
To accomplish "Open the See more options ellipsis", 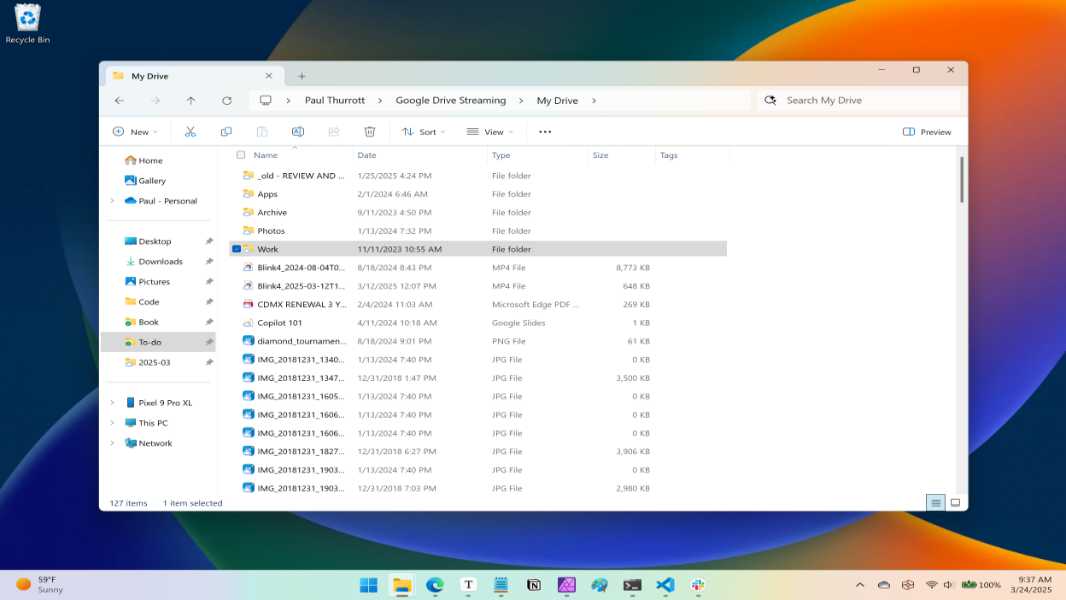I will point(545,132).
